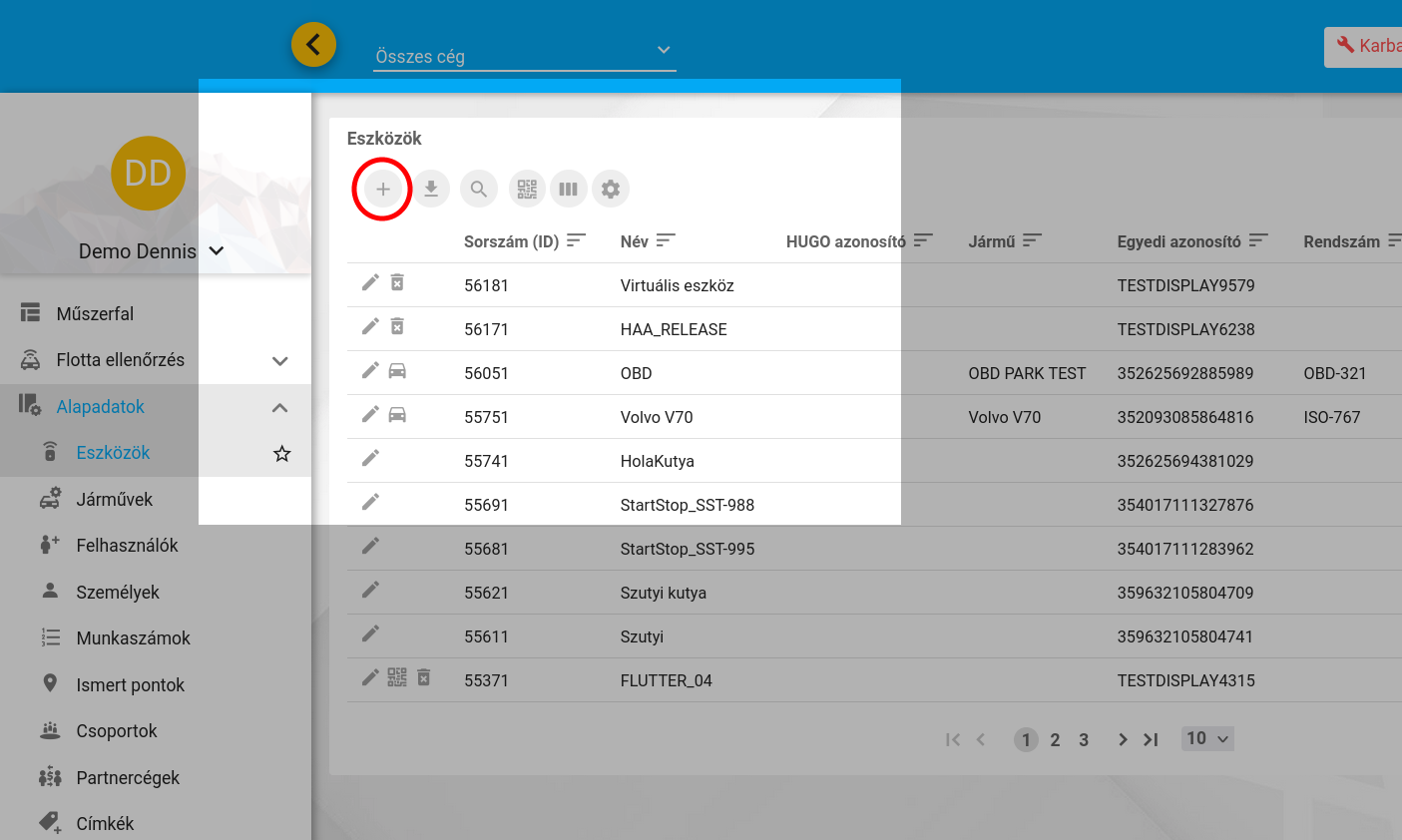Viewport: 1402px width, 840px height.
Task: Open Járművek in the sidebar
Action: tap(114, 500)
